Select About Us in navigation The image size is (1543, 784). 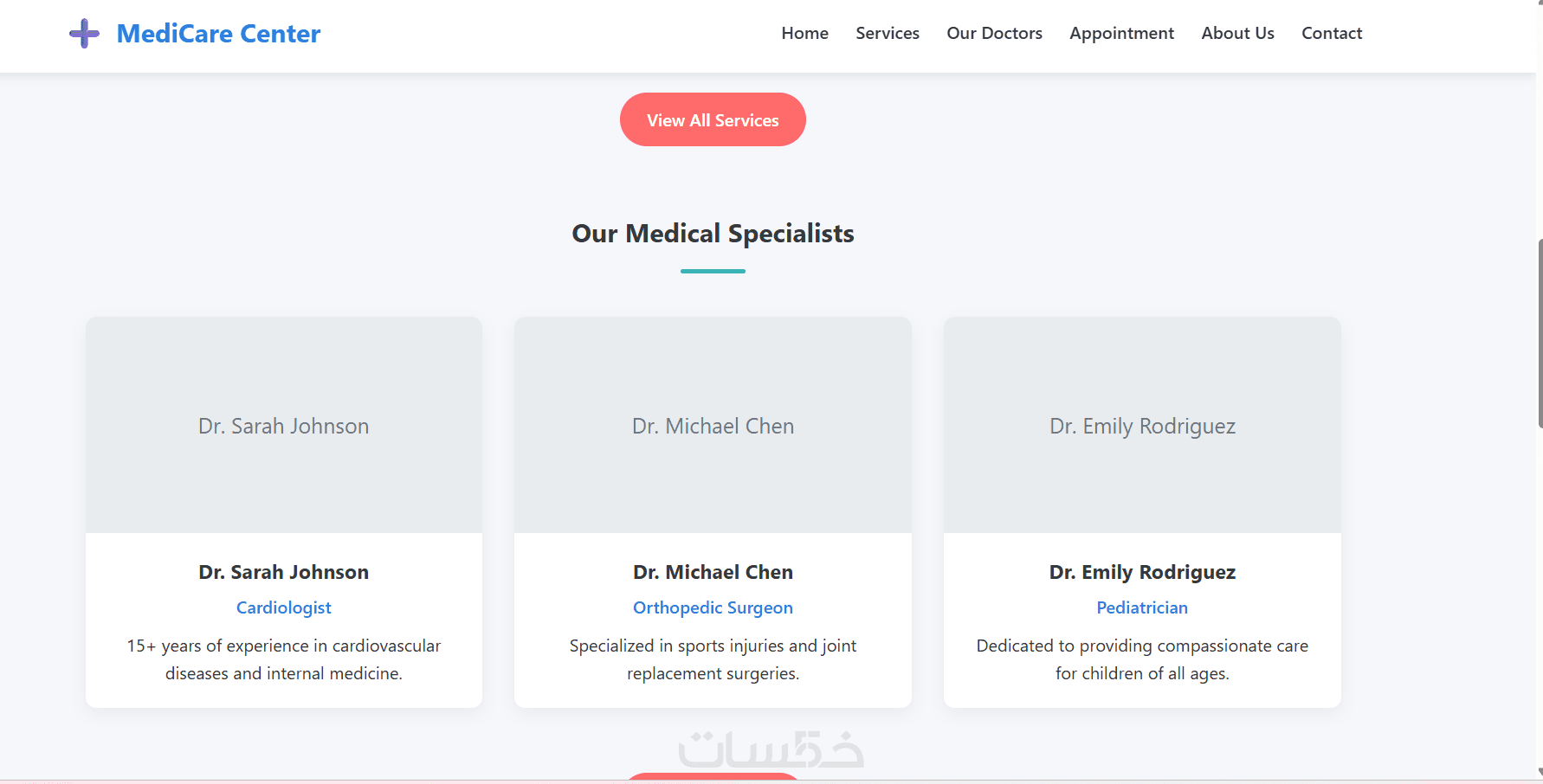[x=1237, y=34]
